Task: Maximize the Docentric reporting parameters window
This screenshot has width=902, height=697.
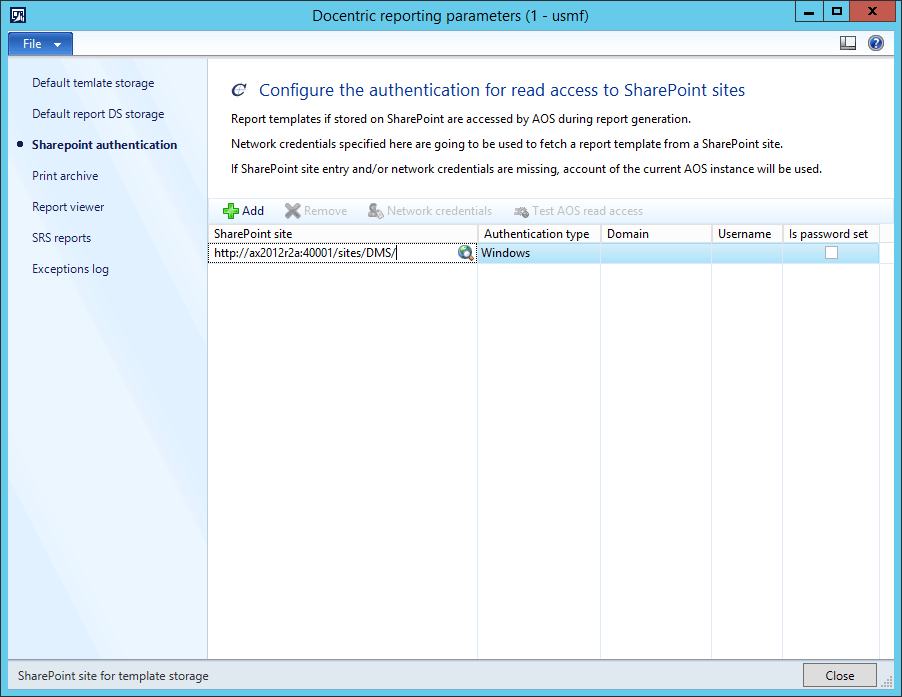Action: click(836, 12)
